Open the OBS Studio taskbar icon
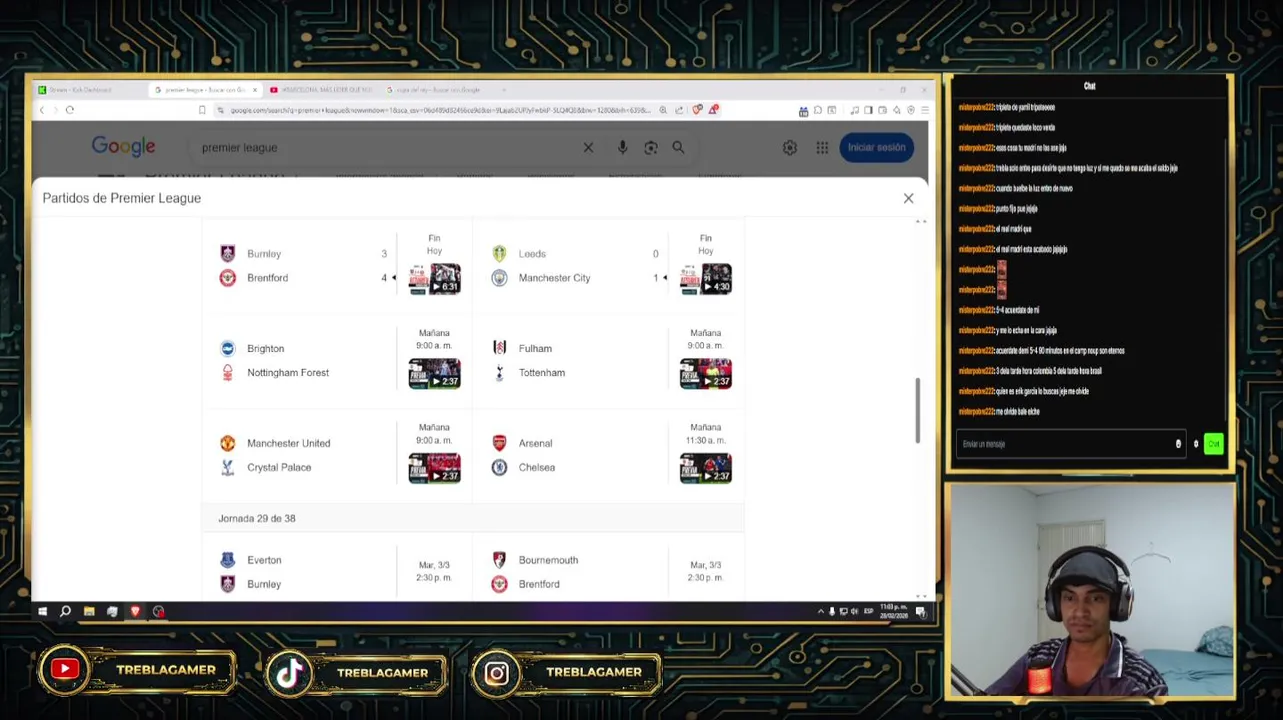 158,611
